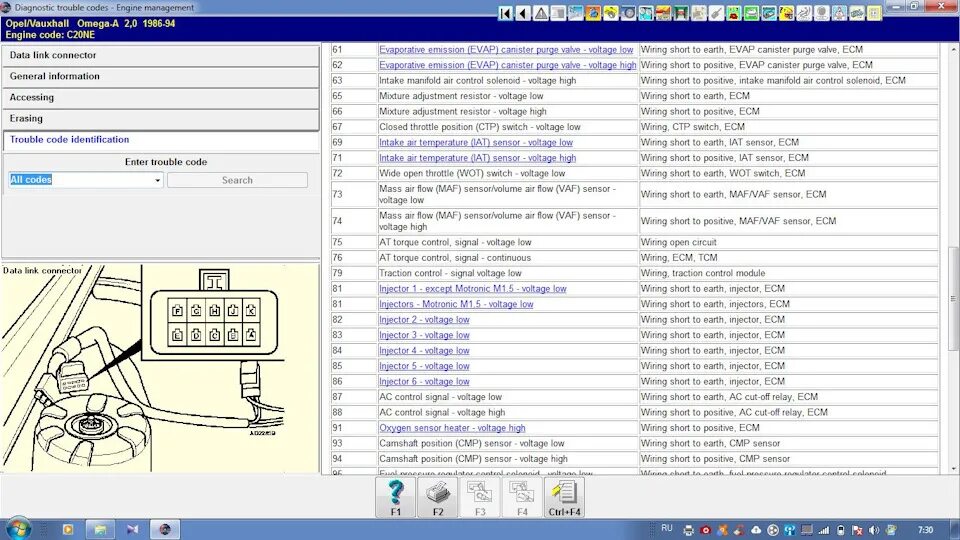Open the Erasing section
The height and width of the screenshot is (540, 960).
click(160, 119)
